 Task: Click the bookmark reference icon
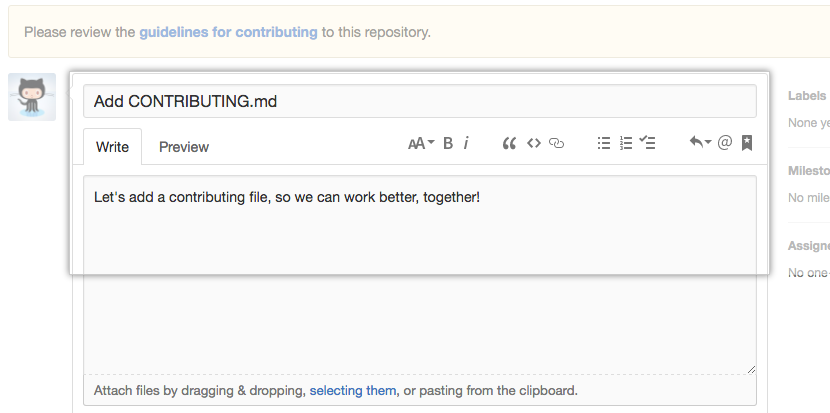coord(747,143)
